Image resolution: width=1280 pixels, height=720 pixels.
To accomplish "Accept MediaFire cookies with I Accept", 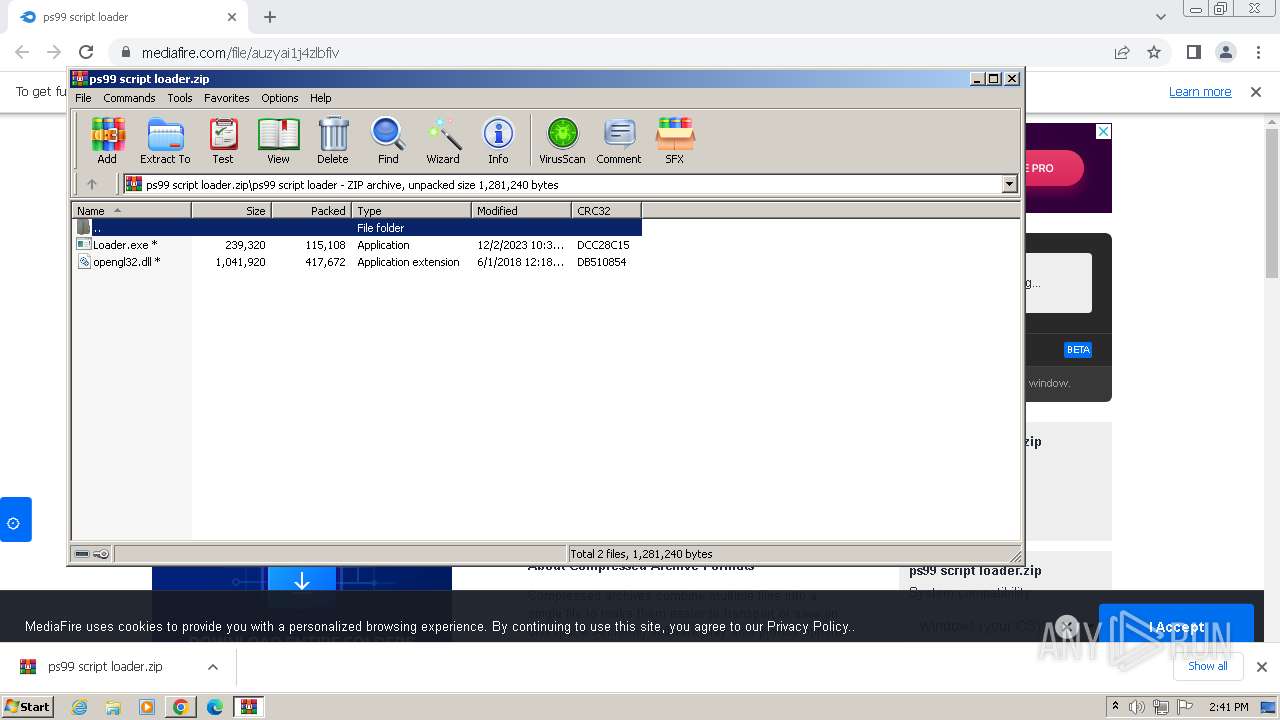I will click(1176, 627).
